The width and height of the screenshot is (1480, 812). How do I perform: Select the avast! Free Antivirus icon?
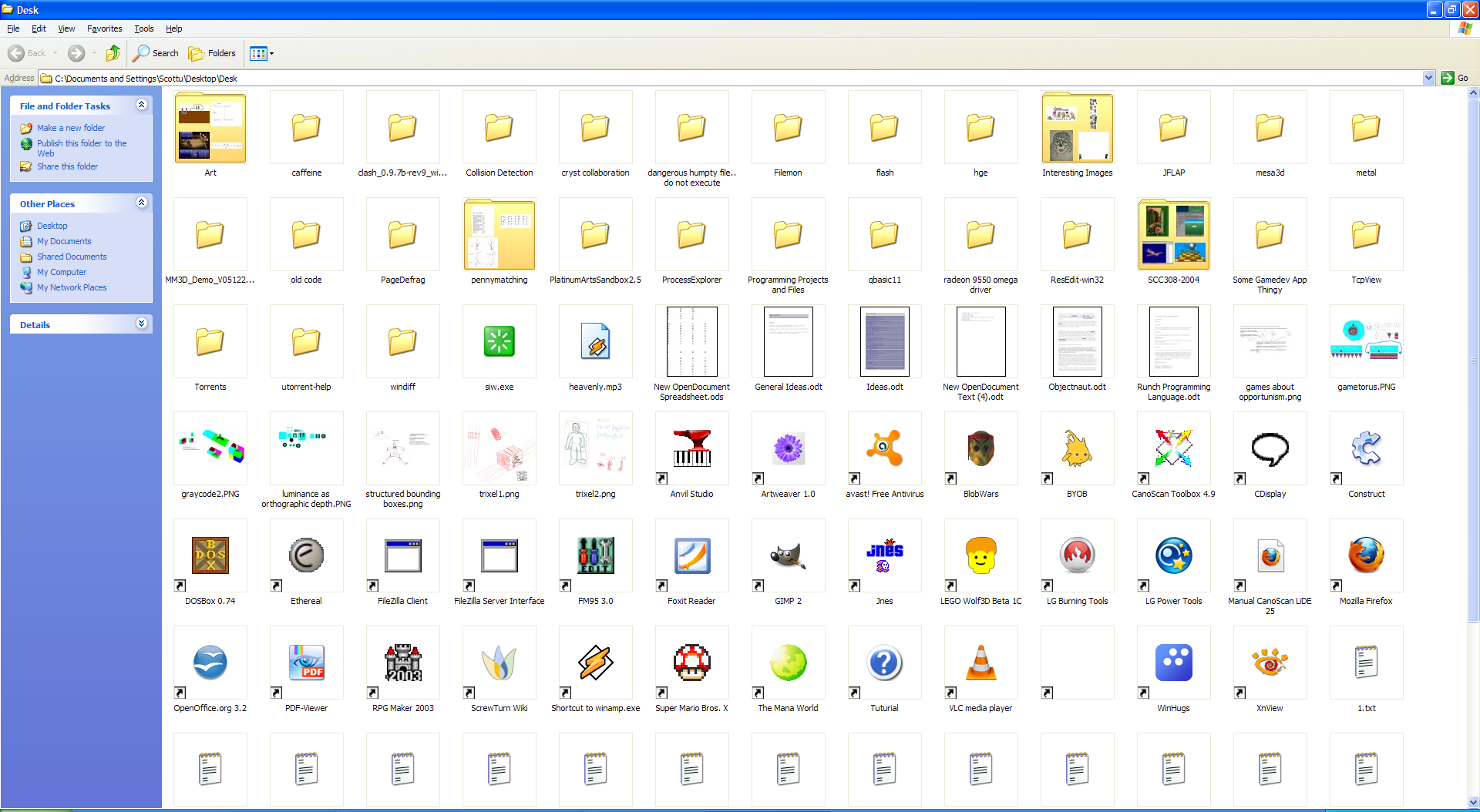(x=884, y=449)
